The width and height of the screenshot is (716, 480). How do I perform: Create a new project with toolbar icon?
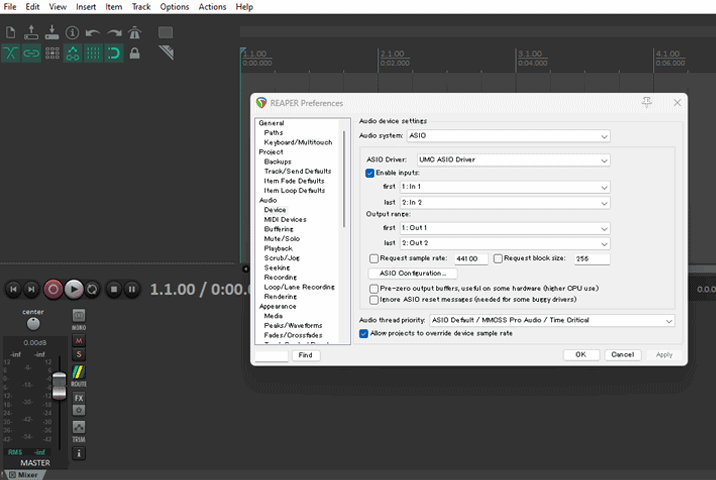click(x=11, y=32)
